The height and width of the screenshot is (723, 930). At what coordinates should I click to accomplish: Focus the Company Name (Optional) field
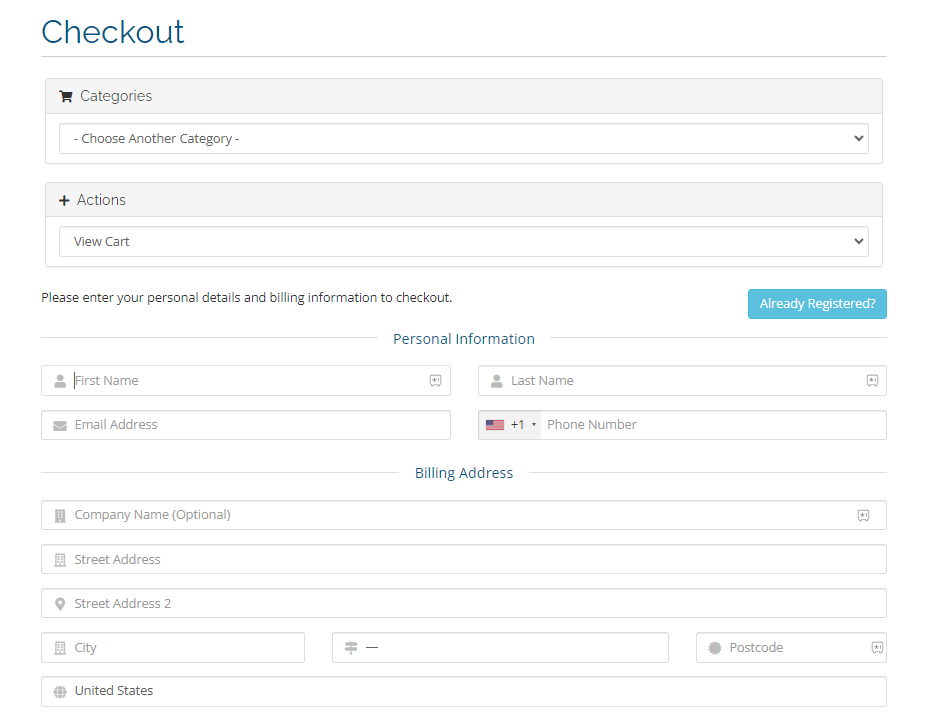(x=464, y=515)
